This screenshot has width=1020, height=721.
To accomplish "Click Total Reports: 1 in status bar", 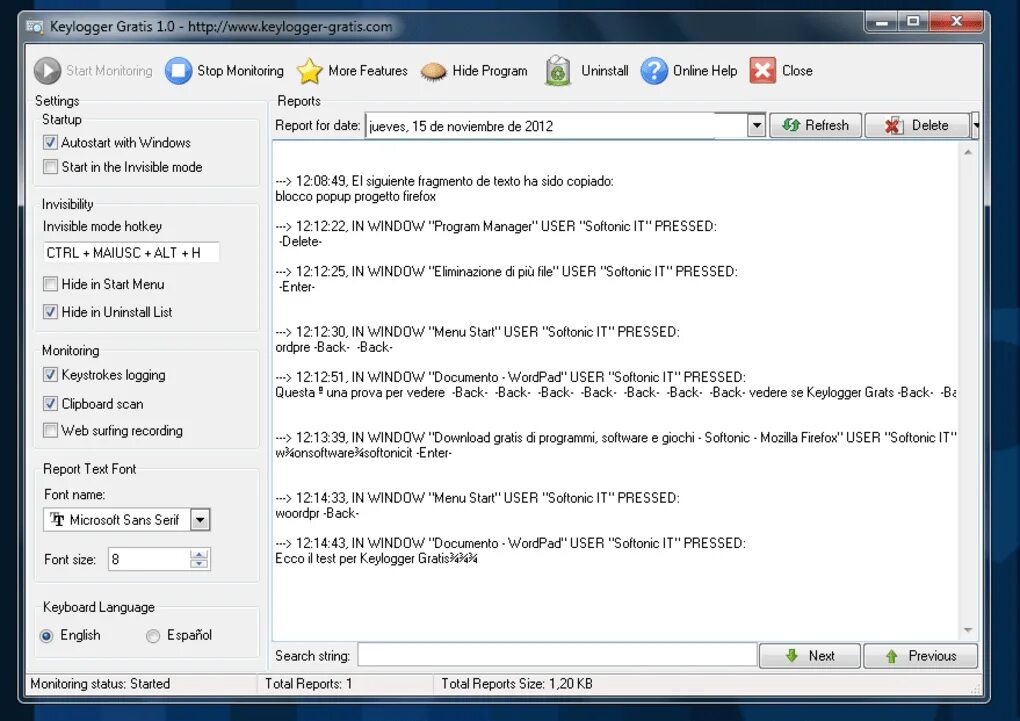I will coord(308,683).
